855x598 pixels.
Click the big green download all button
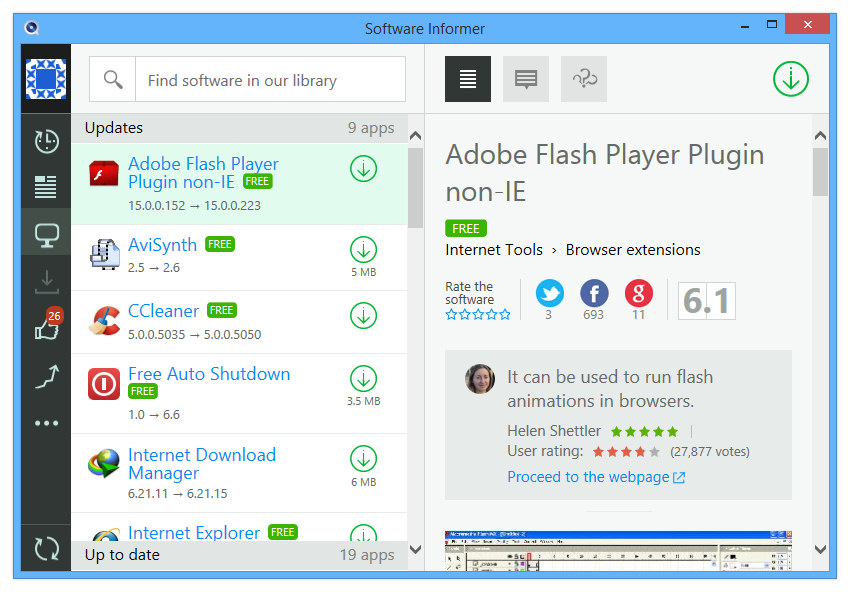(x=791, y=78)
